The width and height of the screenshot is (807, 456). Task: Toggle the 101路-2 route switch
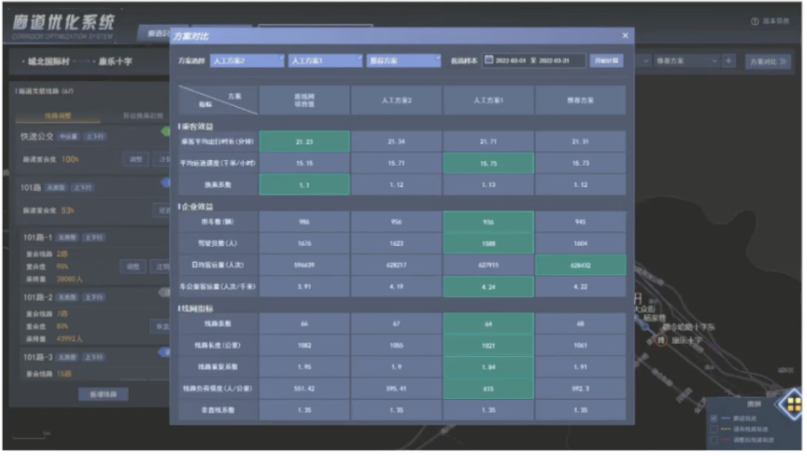(165, 292)
